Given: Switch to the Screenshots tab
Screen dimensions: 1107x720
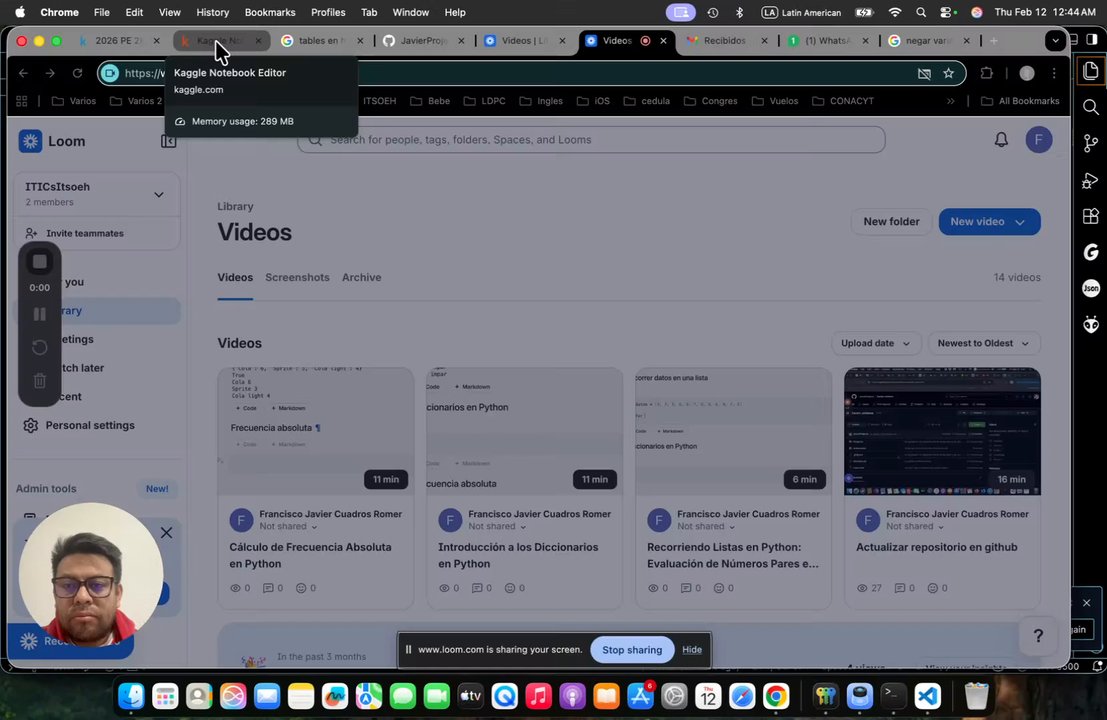Looking at the screenshot, I should (297, 277).
